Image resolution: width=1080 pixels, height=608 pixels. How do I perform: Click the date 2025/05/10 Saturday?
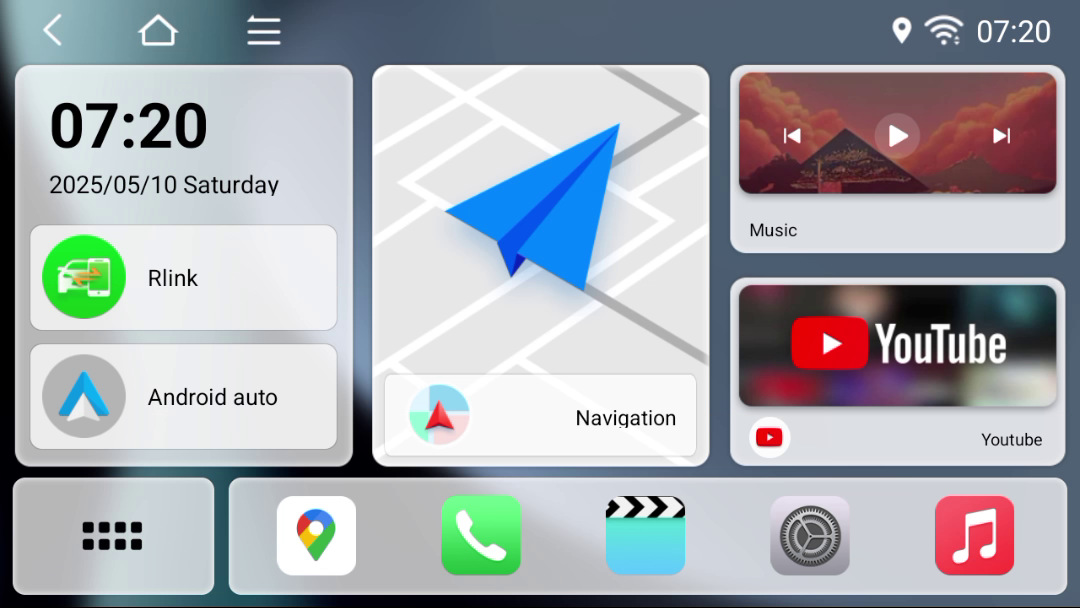tap(164, 185)
